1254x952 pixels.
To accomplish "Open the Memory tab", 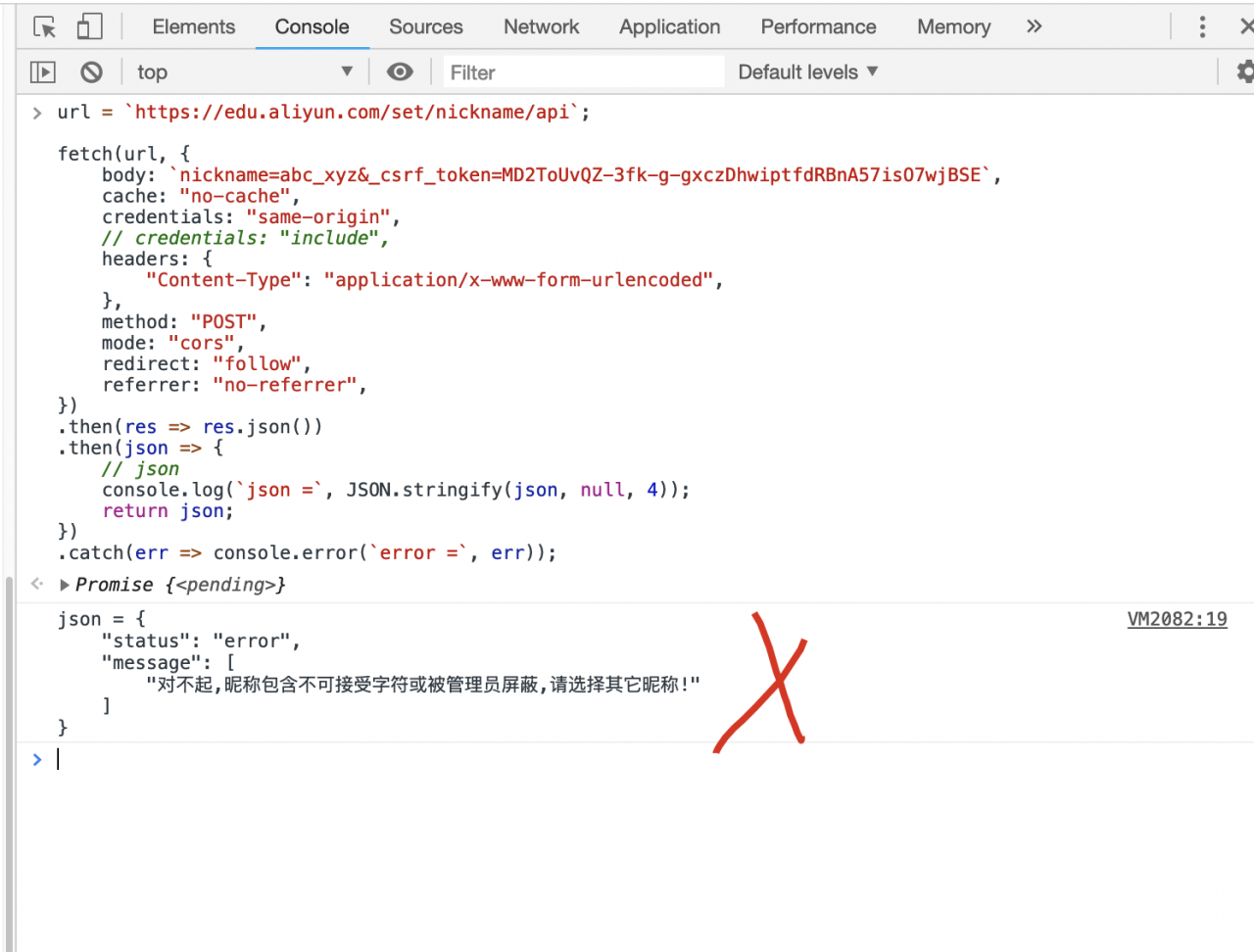I will (x=954, y=26).
